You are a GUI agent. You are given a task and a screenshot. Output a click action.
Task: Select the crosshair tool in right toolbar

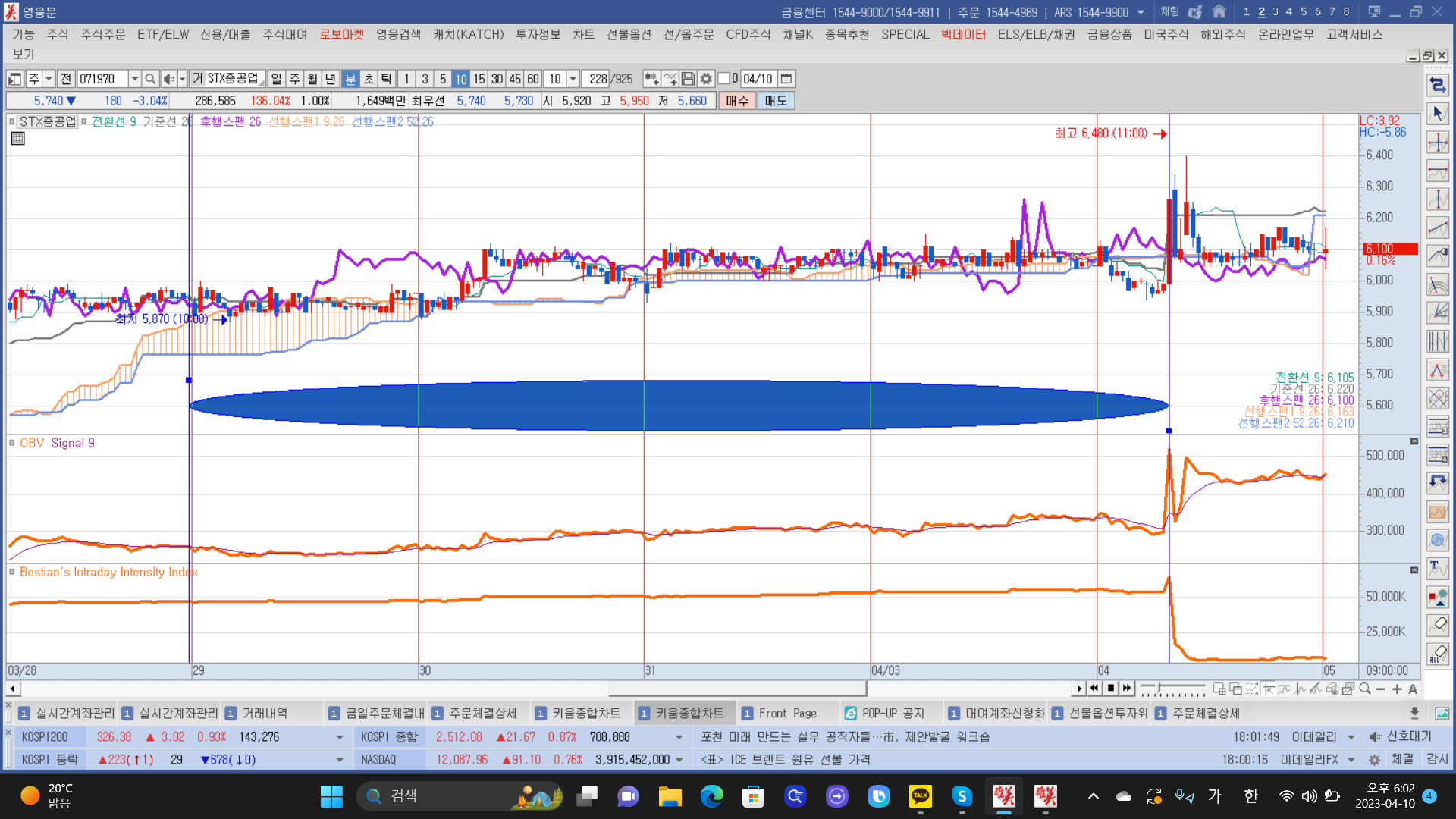coord(1437,143)
